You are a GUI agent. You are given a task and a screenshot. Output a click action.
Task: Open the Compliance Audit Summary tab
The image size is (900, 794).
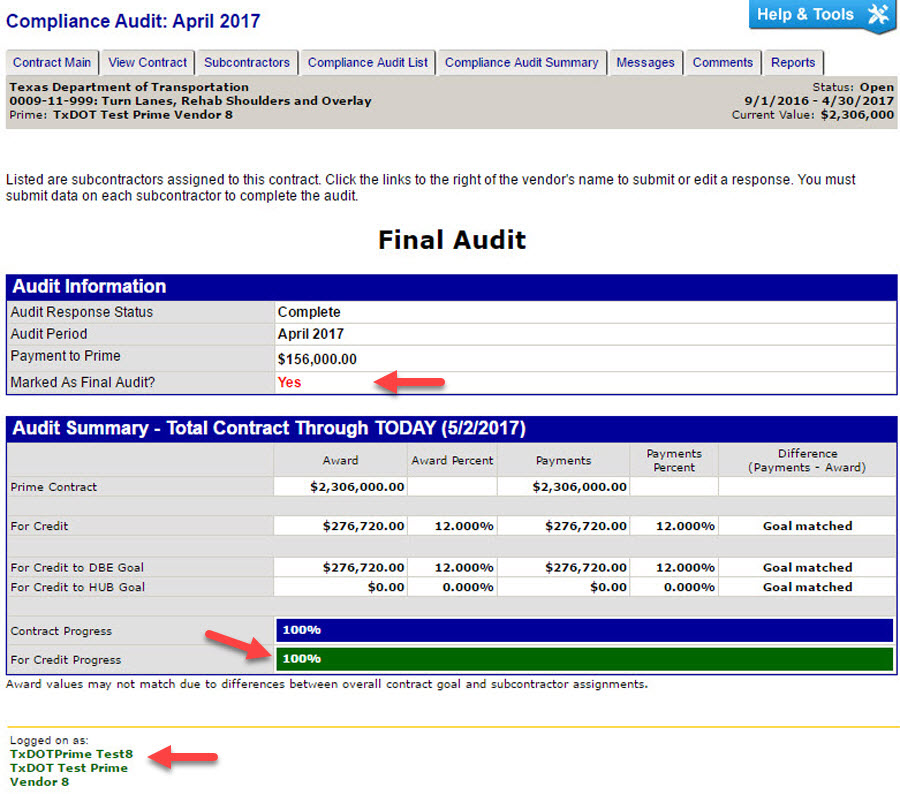pos(521,62)
